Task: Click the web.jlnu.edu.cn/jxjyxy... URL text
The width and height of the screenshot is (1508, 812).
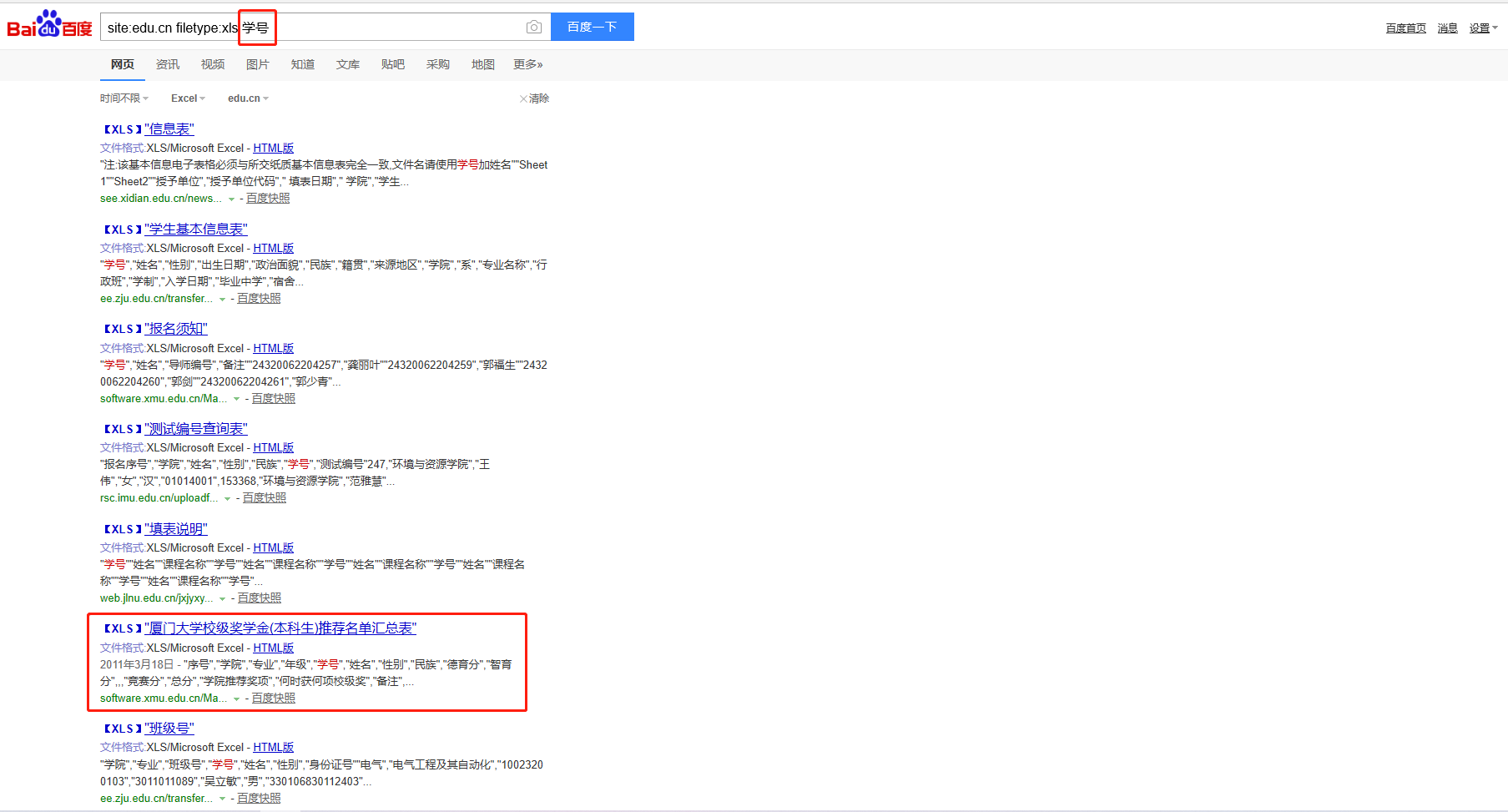Action: (157, 598)
